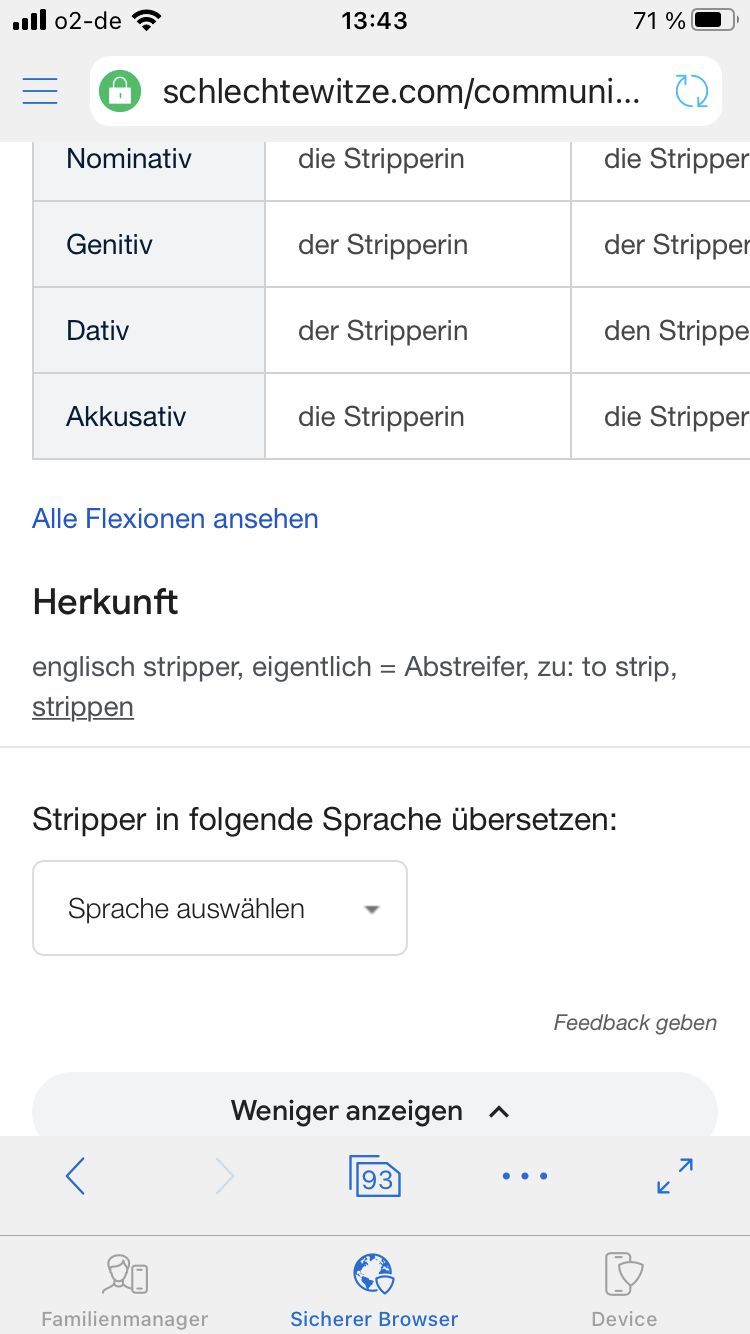The height and width of the screenshot is (1334, 750).
Task: Enter fullscreen with the expand arrows icon
Action: (x=675, y=1177)
